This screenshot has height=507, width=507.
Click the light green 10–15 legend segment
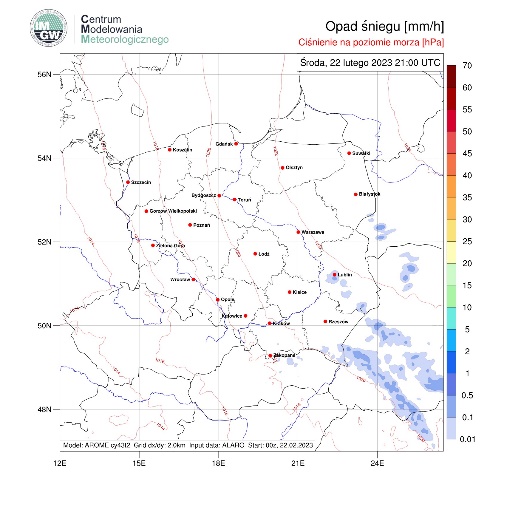coord(451,296)
